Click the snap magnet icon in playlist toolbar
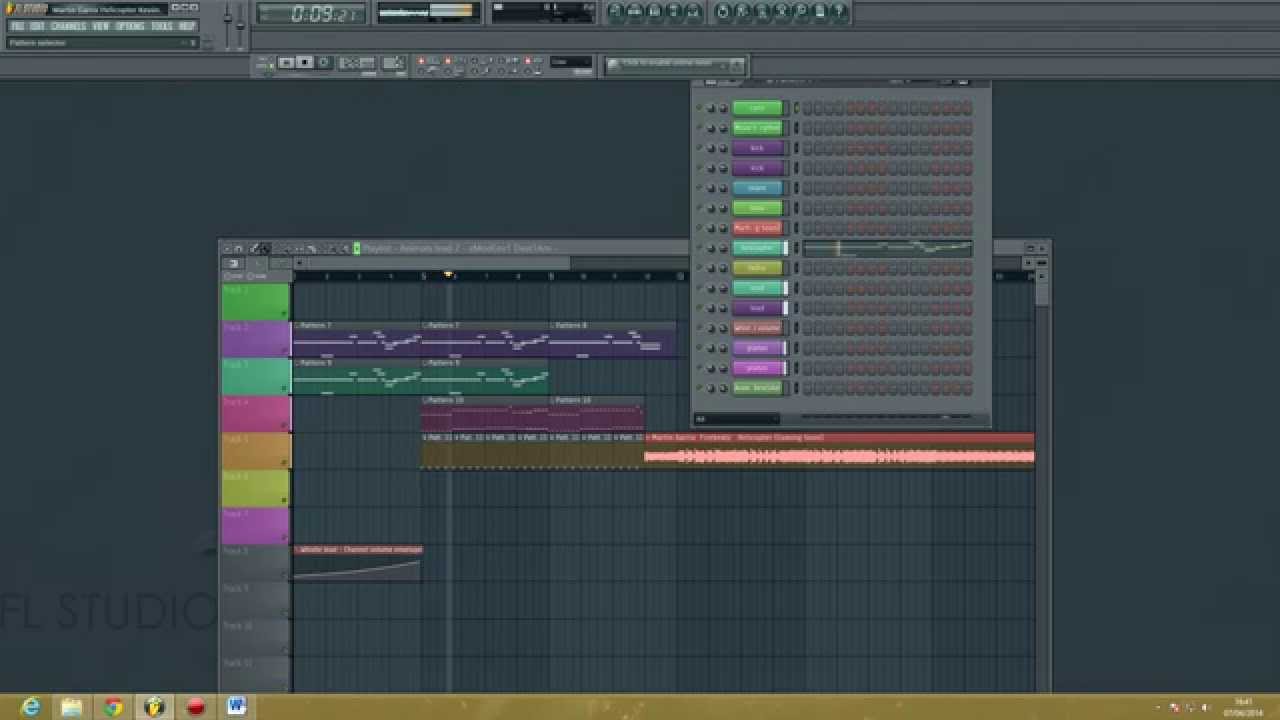The width and height of the screenshot is (1280, 720). pyautogui.click(x=238, y=248)
